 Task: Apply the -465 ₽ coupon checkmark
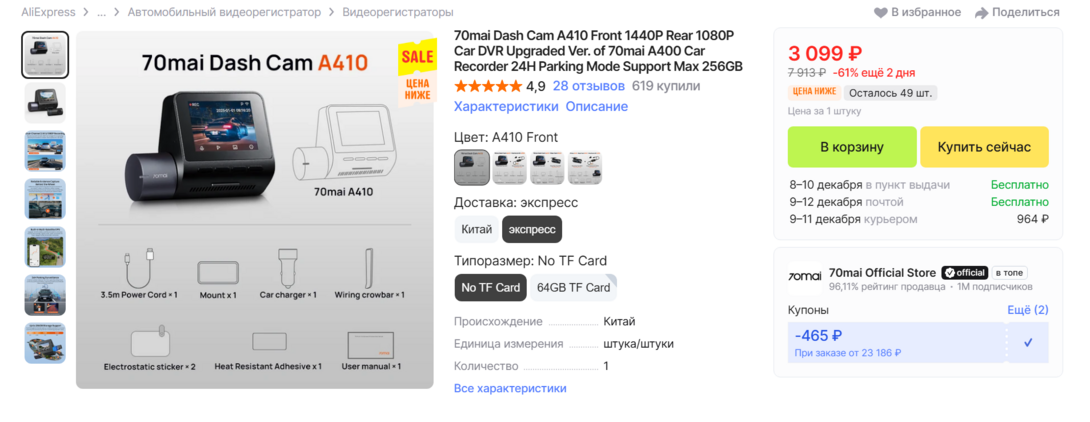coord(1028,342)
